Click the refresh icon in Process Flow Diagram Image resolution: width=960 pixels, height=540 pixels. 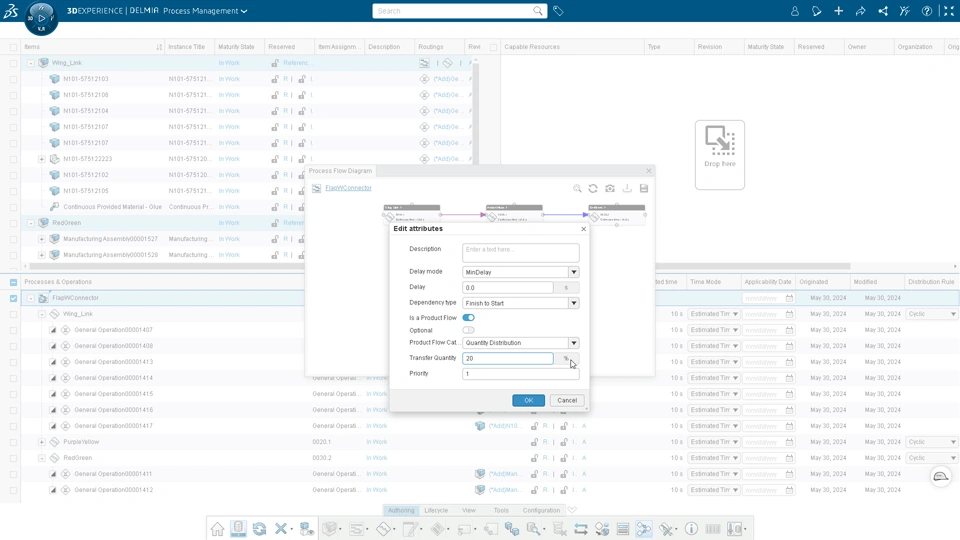pos(593,189)
